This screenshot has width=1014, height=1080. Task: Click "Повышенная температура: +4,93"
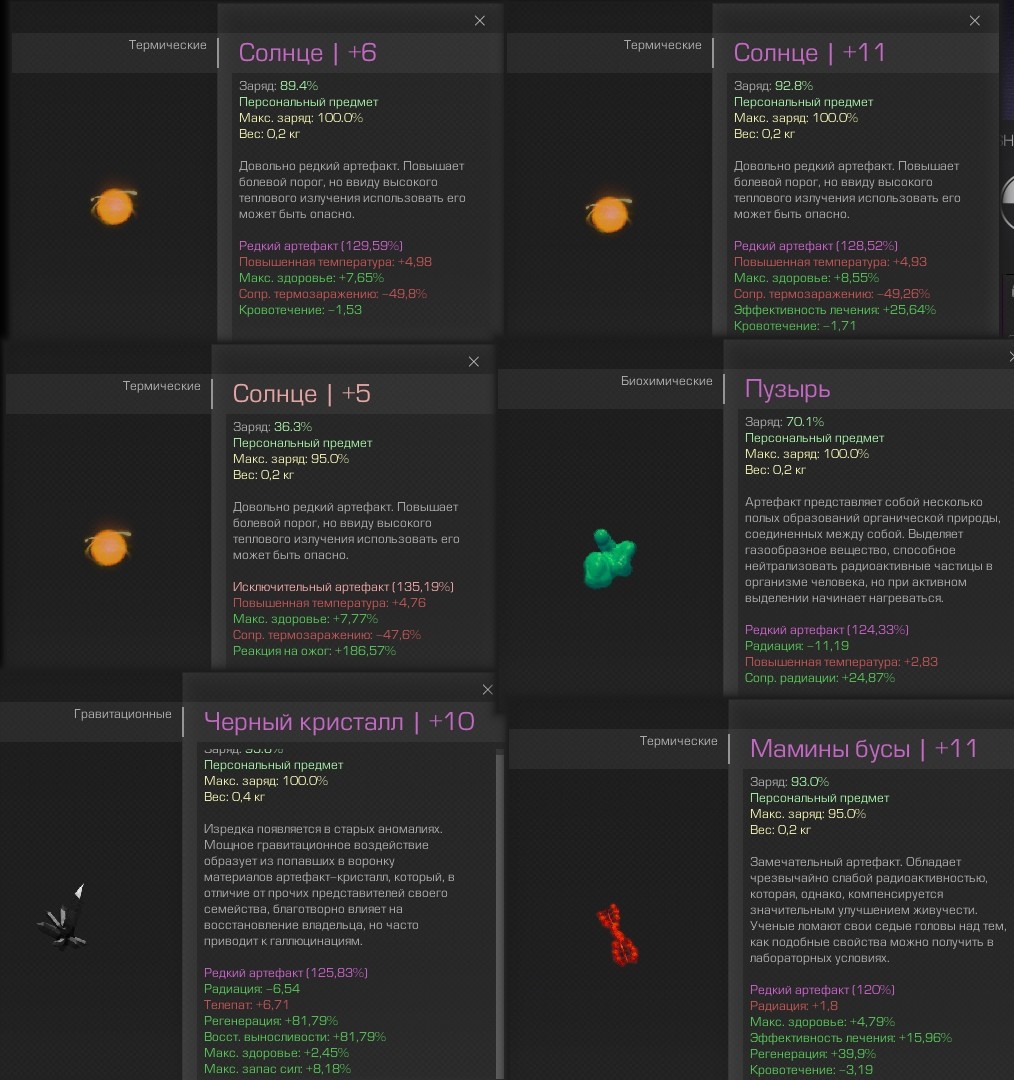829,262
